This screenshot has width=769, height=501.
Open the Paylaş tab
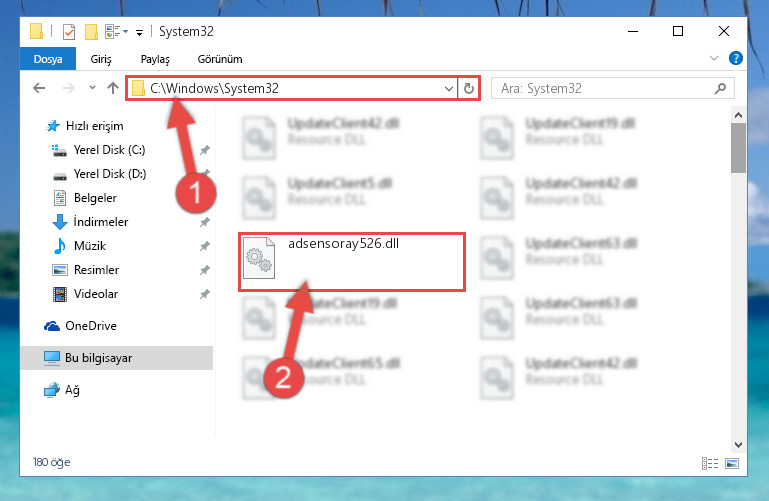(155, 59)
